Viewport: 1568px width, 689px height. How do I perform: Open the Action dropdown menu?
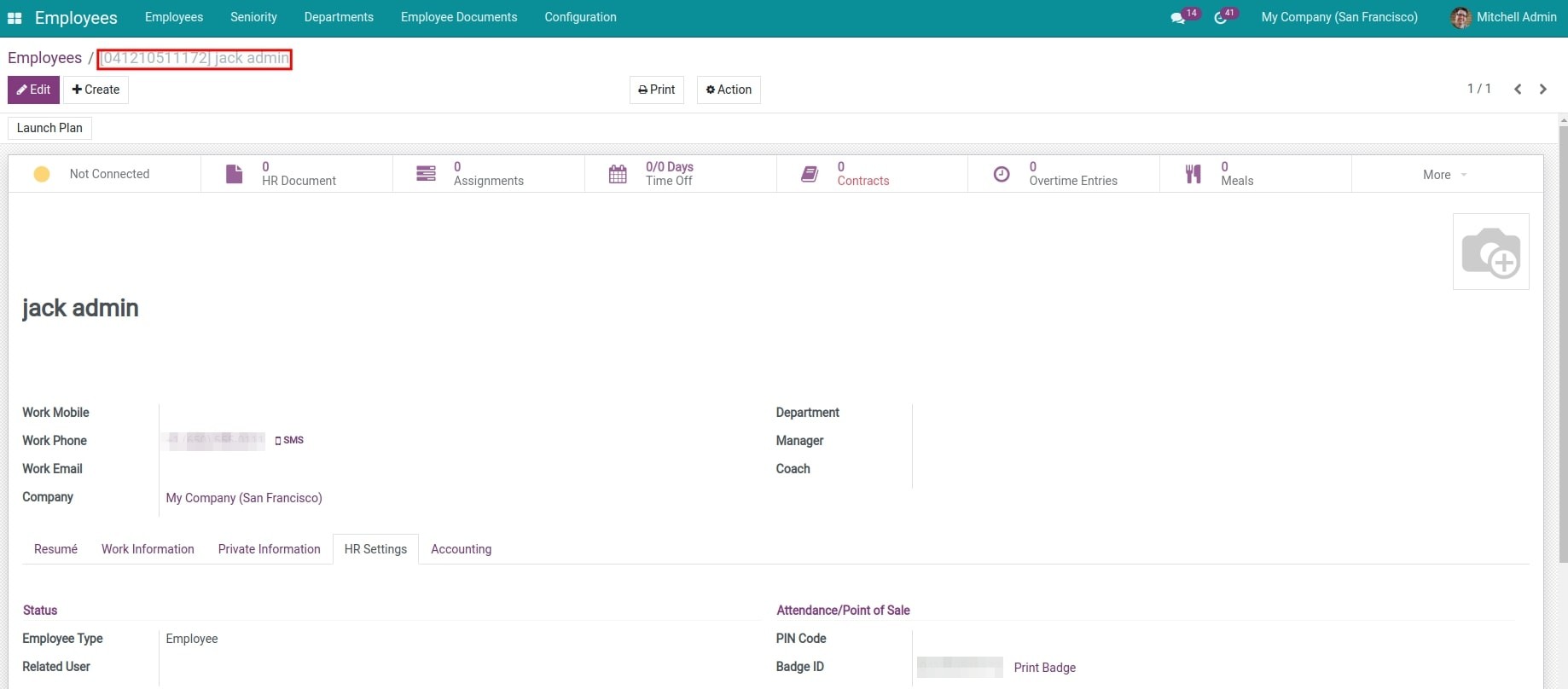pos(729,90)
